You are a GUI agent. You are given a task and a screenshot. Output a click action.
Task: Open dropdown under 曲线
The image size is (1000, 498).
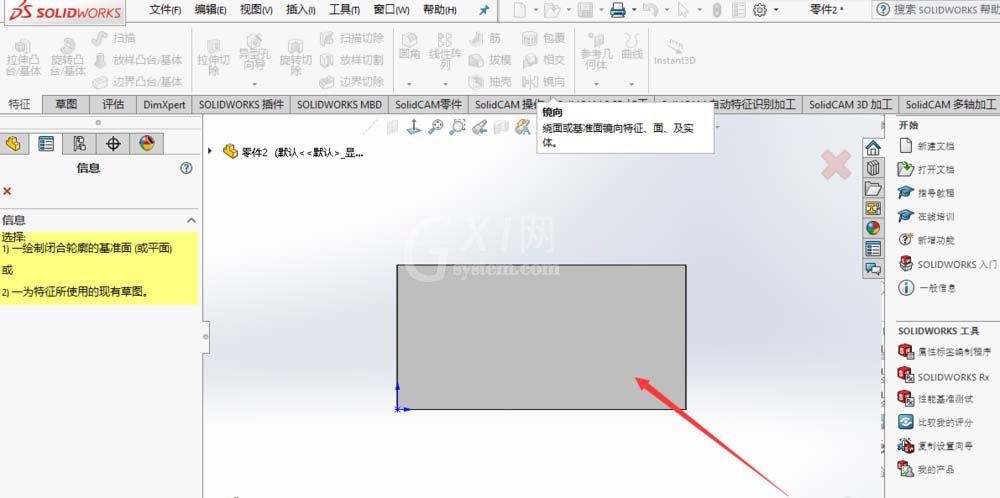point(632,84)
